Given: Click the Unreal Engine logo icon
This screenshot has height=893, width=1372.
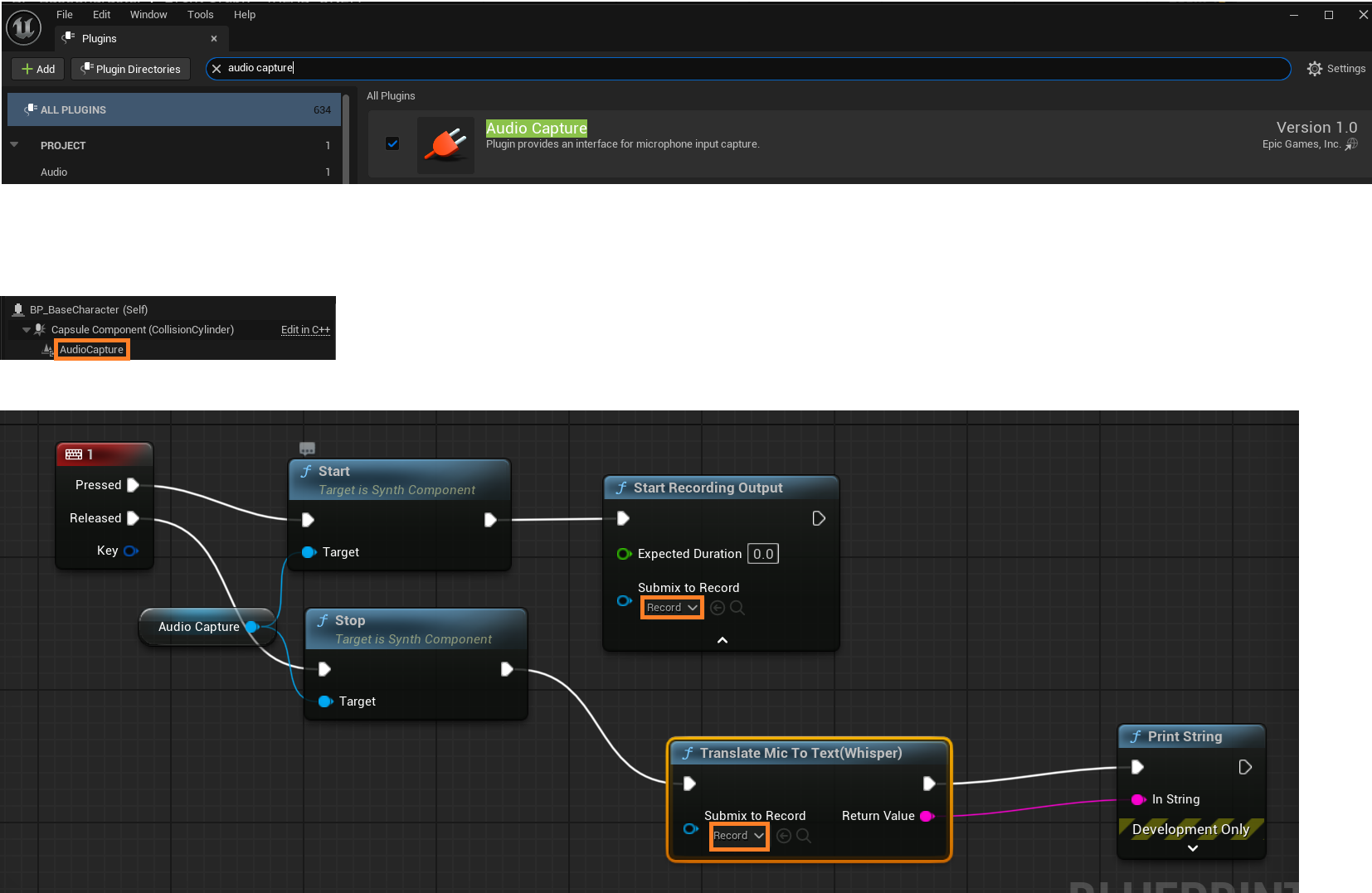Looking at the screenshot, I should coord(23,27).
